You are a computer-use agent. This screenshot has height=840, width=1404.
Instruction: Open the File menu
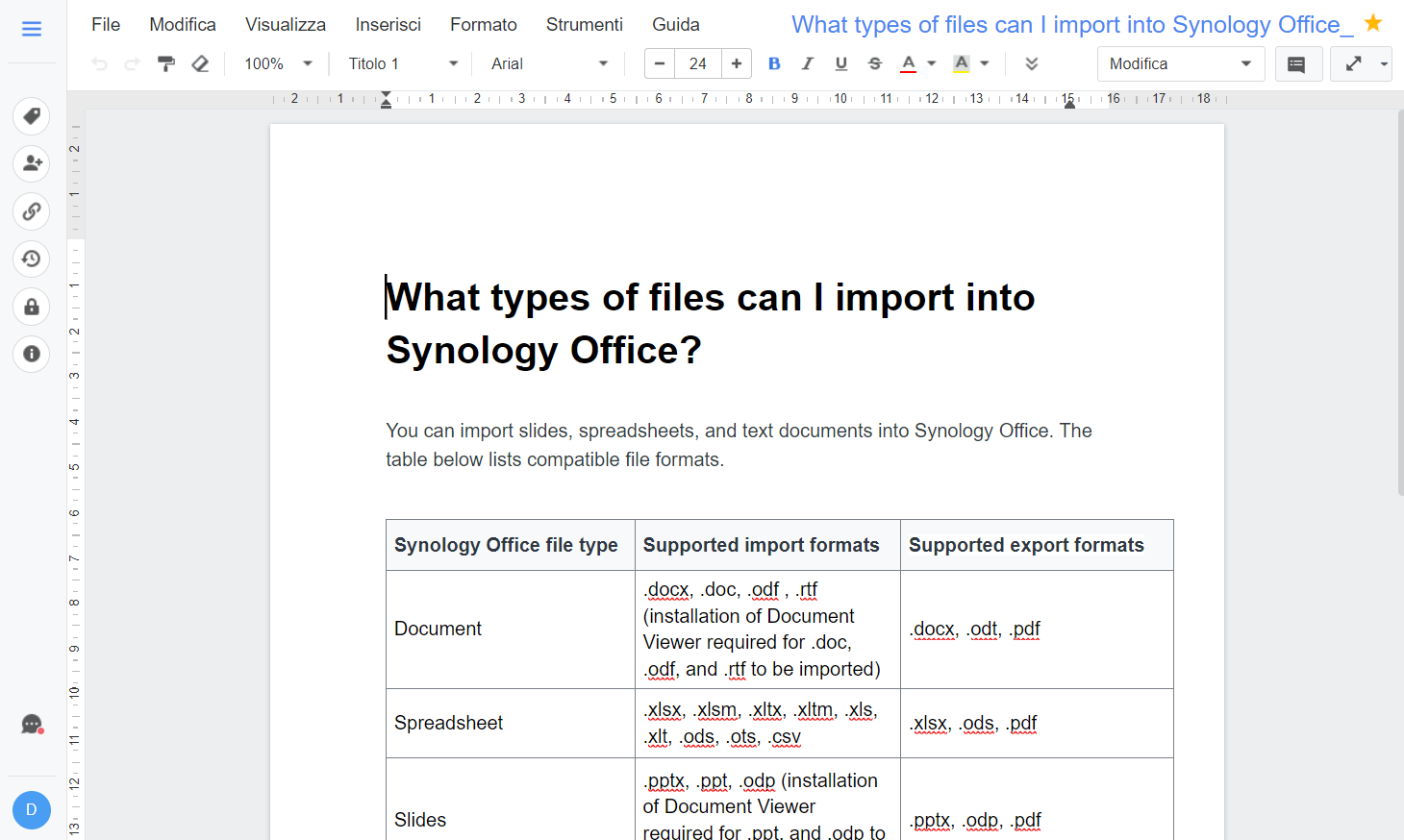coord(106,25)
